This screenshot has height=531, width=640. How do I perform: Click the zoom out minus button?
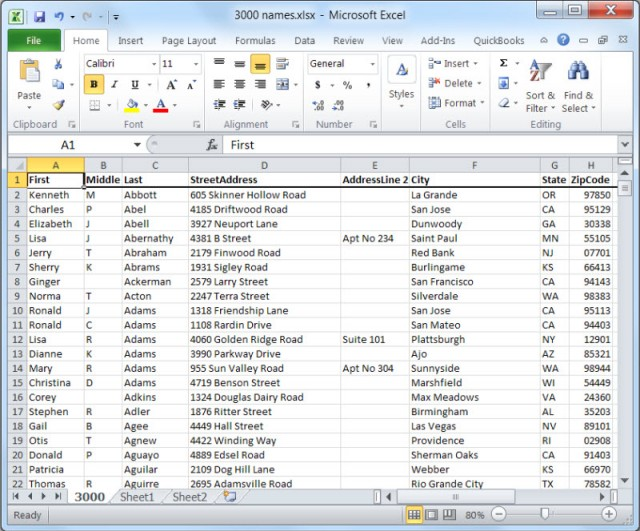(x=498, y=514)
